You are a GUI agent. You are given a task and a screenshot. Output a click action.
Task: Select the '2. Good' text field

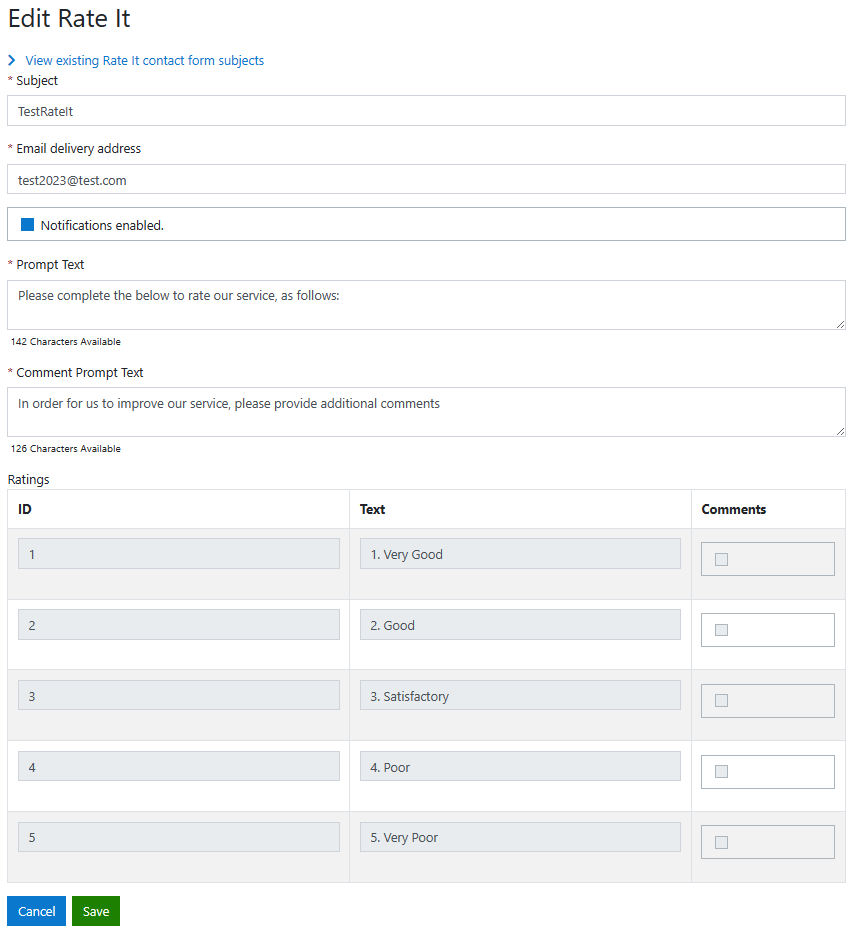tap(520, 625)
